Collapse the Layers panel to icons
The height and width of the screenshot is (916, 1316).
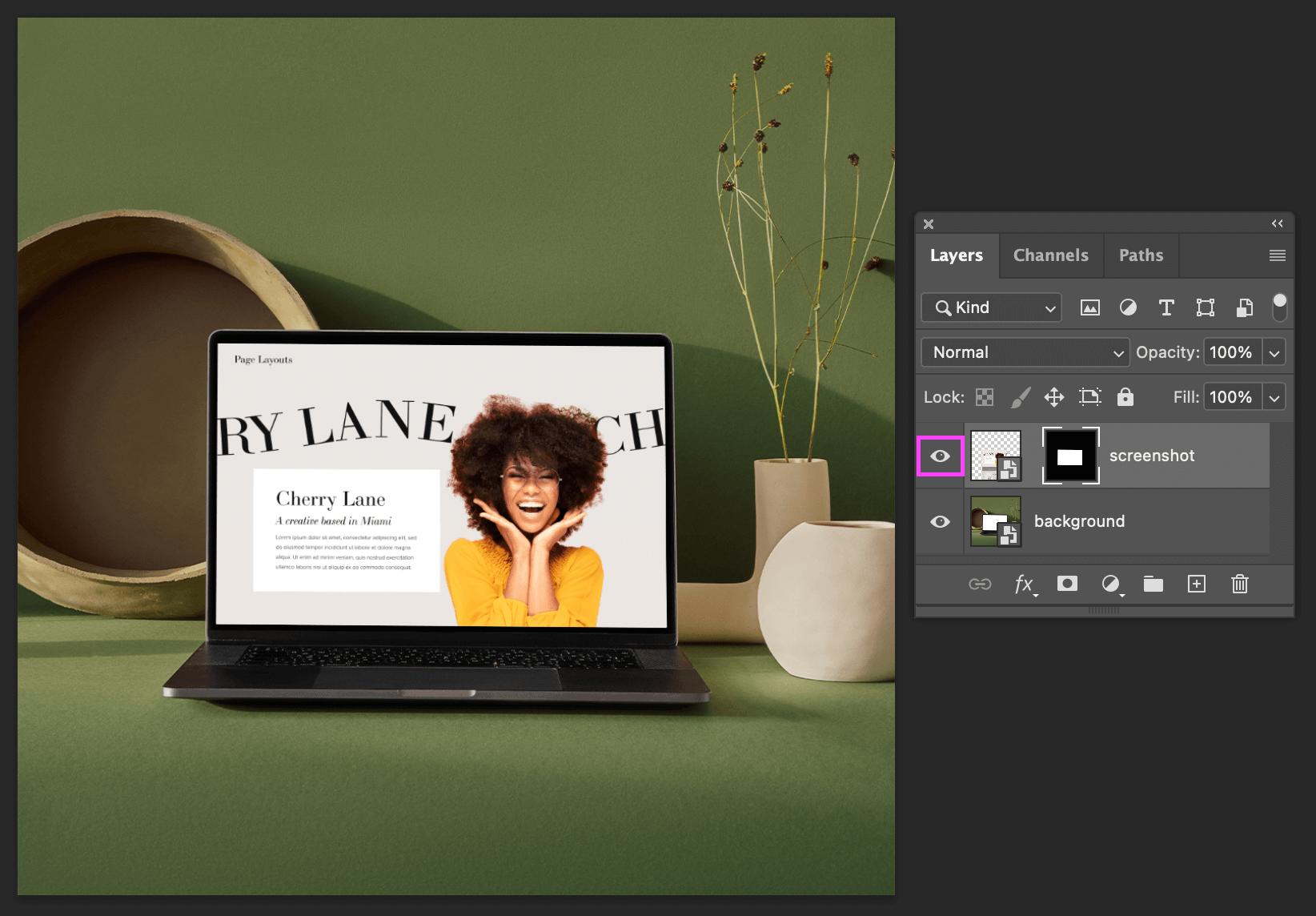pos(1277,223)
